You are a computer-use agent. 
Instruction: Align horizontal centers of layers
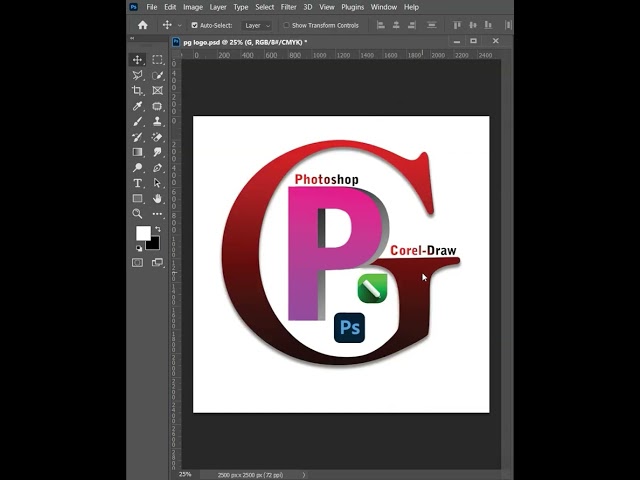pos(396,25)
